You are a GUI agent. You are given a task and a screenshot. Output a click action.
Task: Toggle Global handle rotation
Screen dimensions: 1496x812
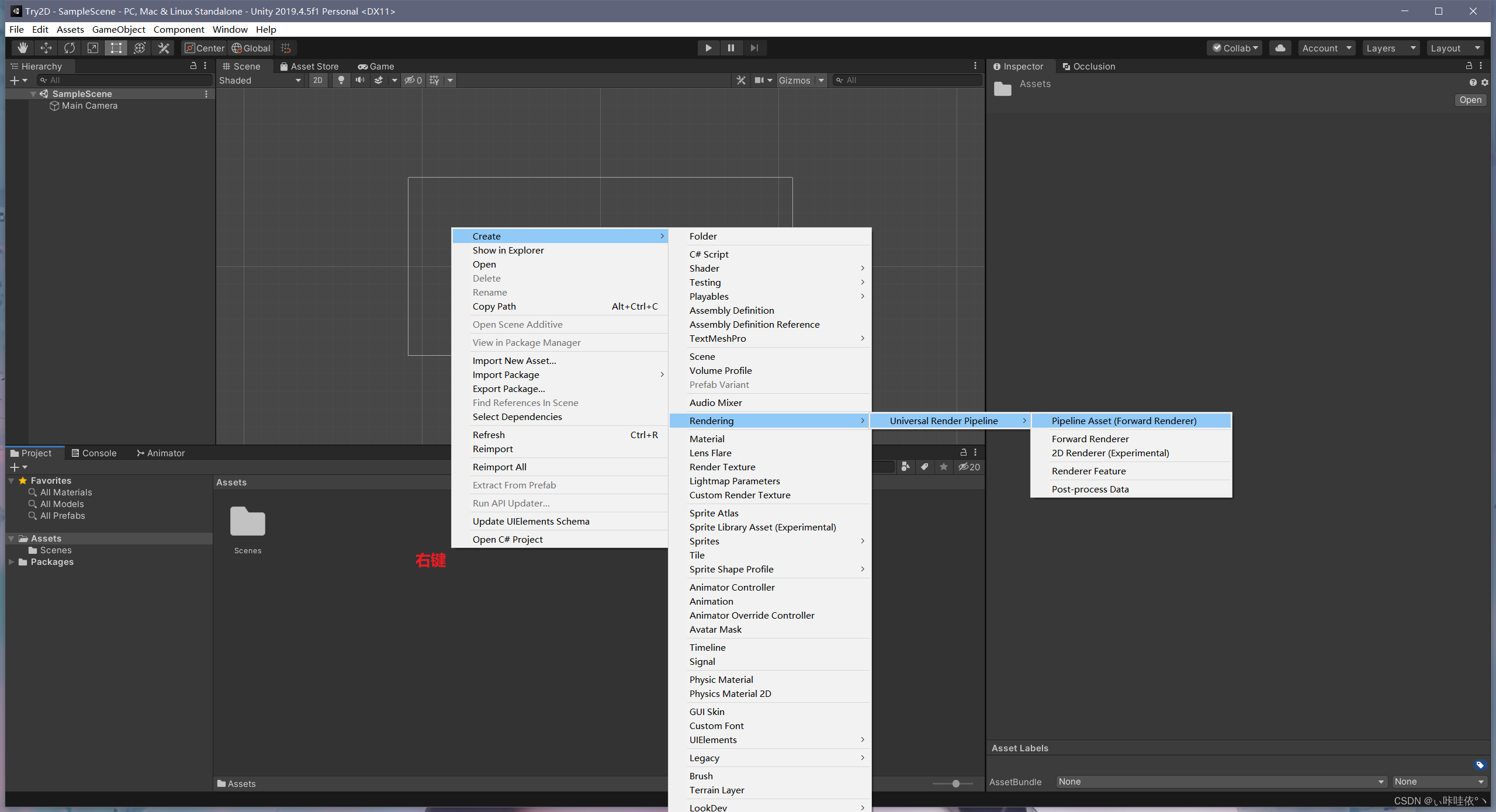point(251,48)
